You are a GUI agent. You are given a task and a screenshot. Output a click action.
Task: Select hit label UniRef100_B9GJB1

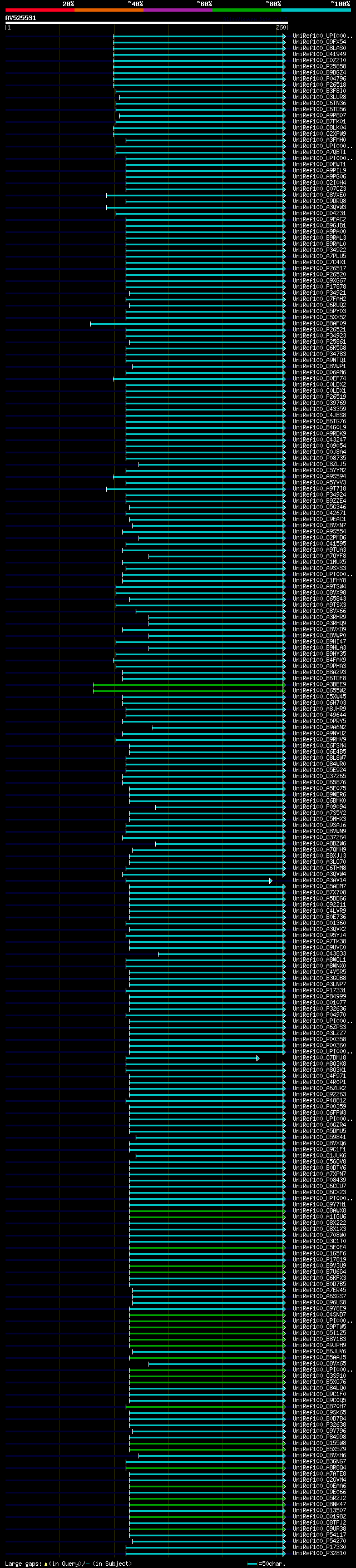pos(319,225)
